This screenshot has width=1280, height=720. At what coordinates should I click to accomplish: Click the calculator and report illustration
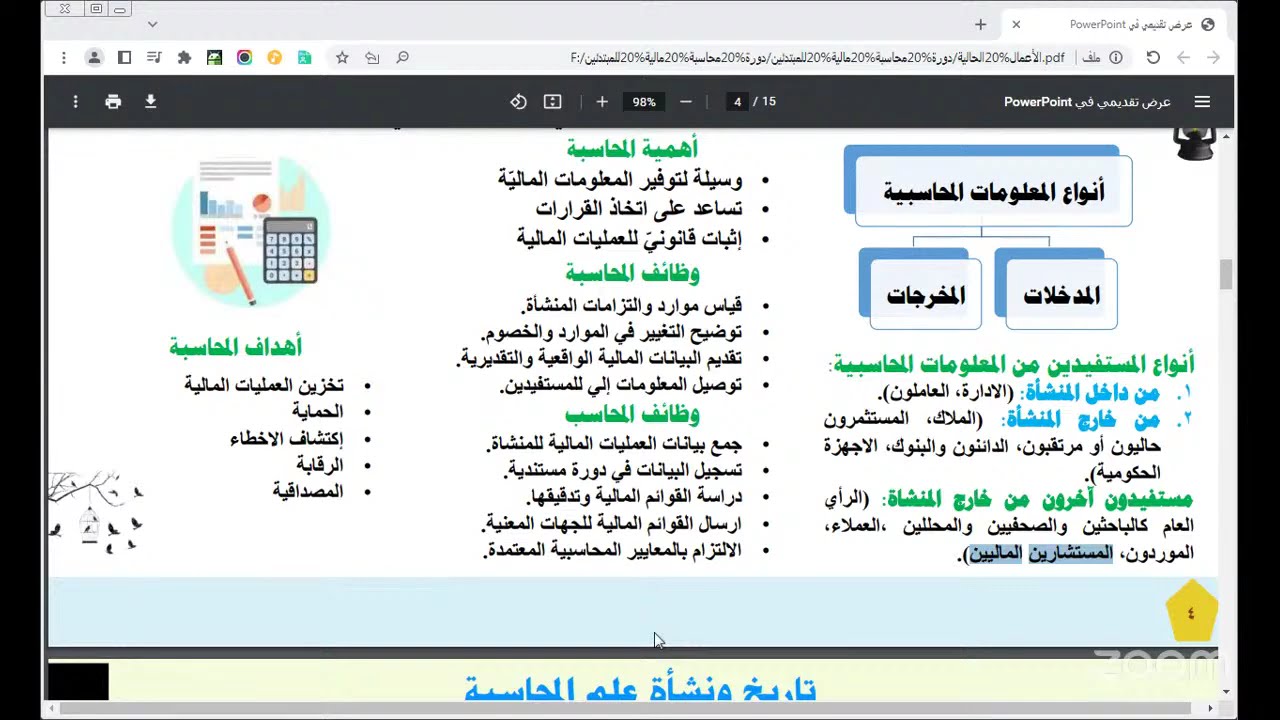pos(250,231)
